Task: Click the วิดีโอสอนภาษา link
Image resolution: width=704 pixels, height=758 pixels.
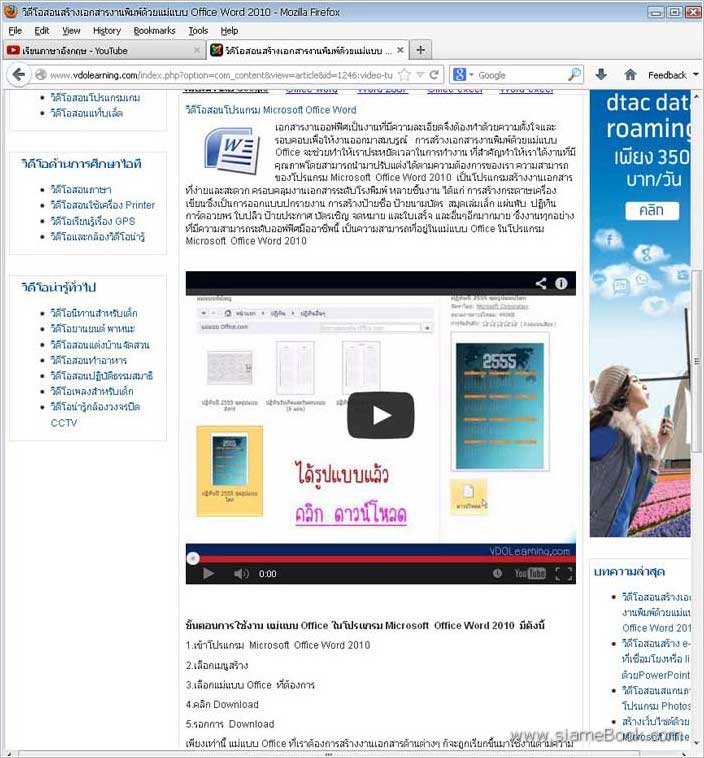Action: [x=81, y=190]
